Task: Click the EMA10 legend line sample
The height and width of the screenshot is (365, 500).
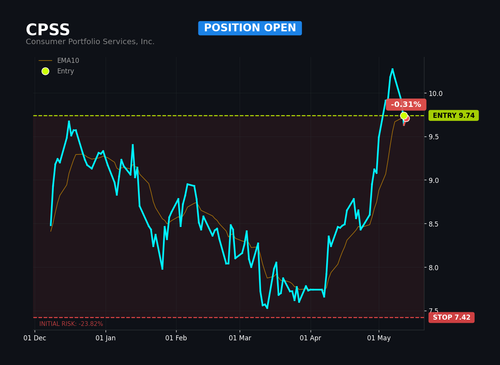Action: [45, 61]
